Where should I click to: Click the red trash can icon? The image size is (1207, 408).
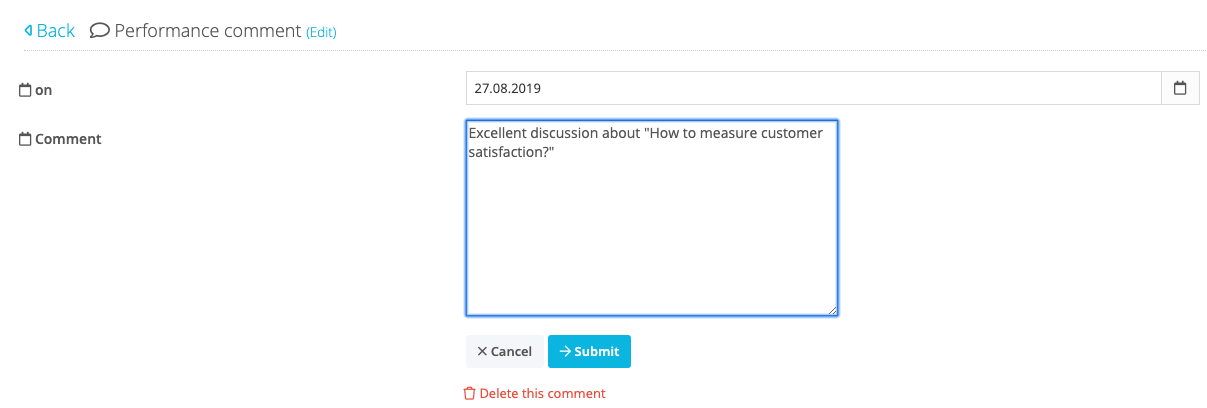[x=469, y=394]
